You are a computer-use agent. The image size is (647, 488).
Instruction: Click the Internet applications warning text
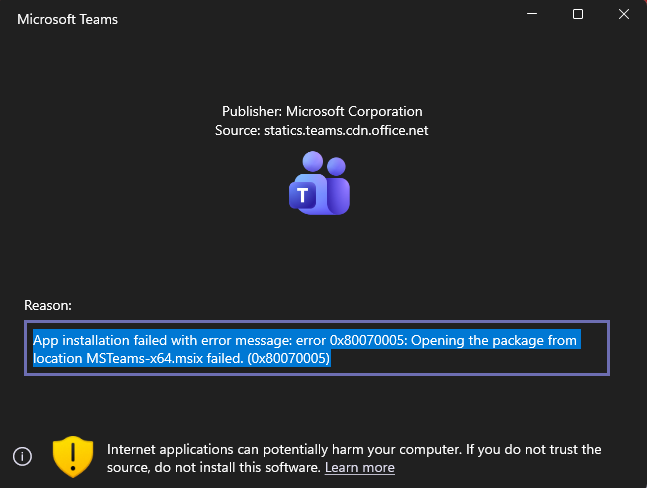pos(354,458)
